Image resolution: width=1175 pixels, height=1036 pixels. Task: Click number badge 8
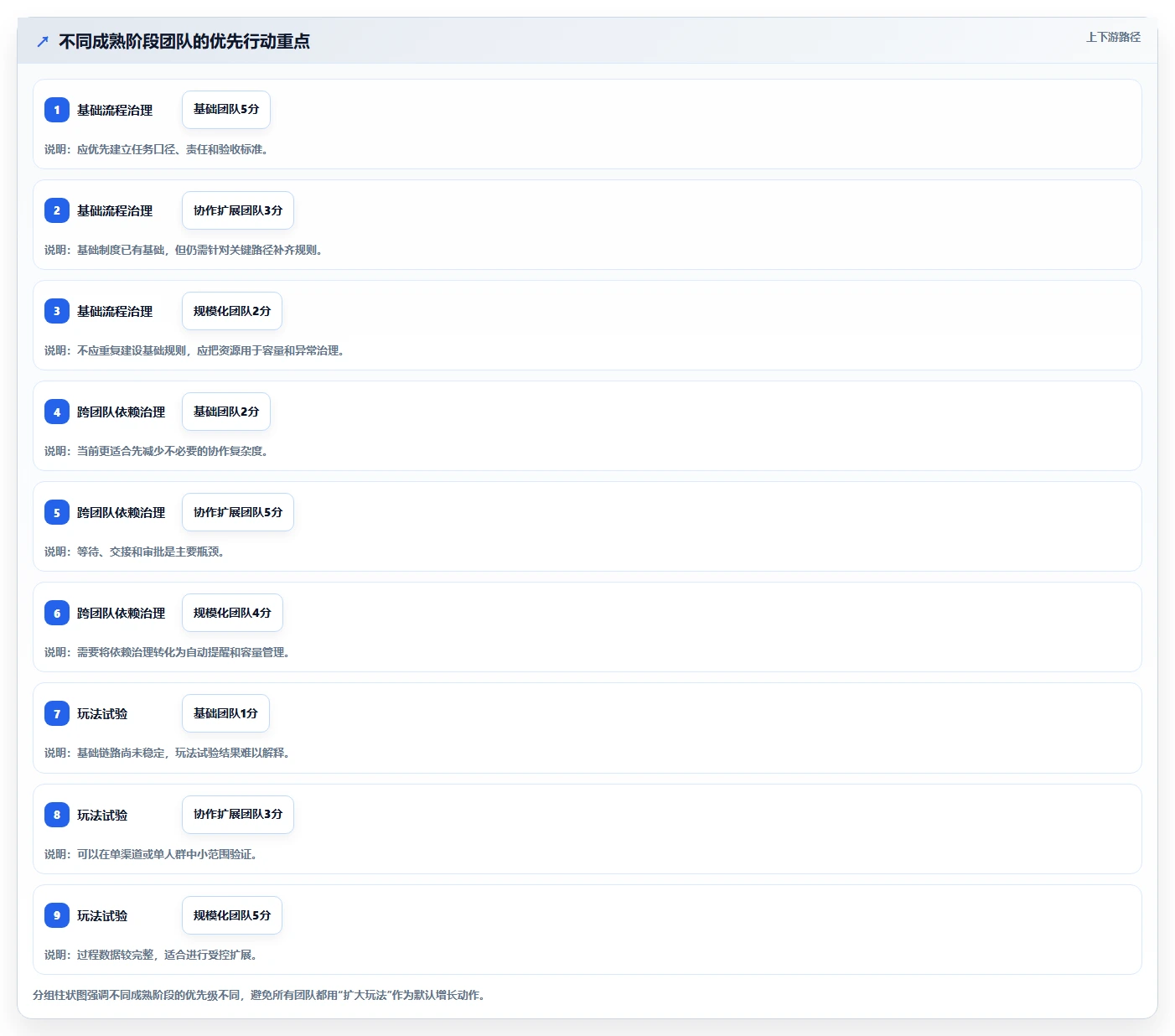point(57,815)
